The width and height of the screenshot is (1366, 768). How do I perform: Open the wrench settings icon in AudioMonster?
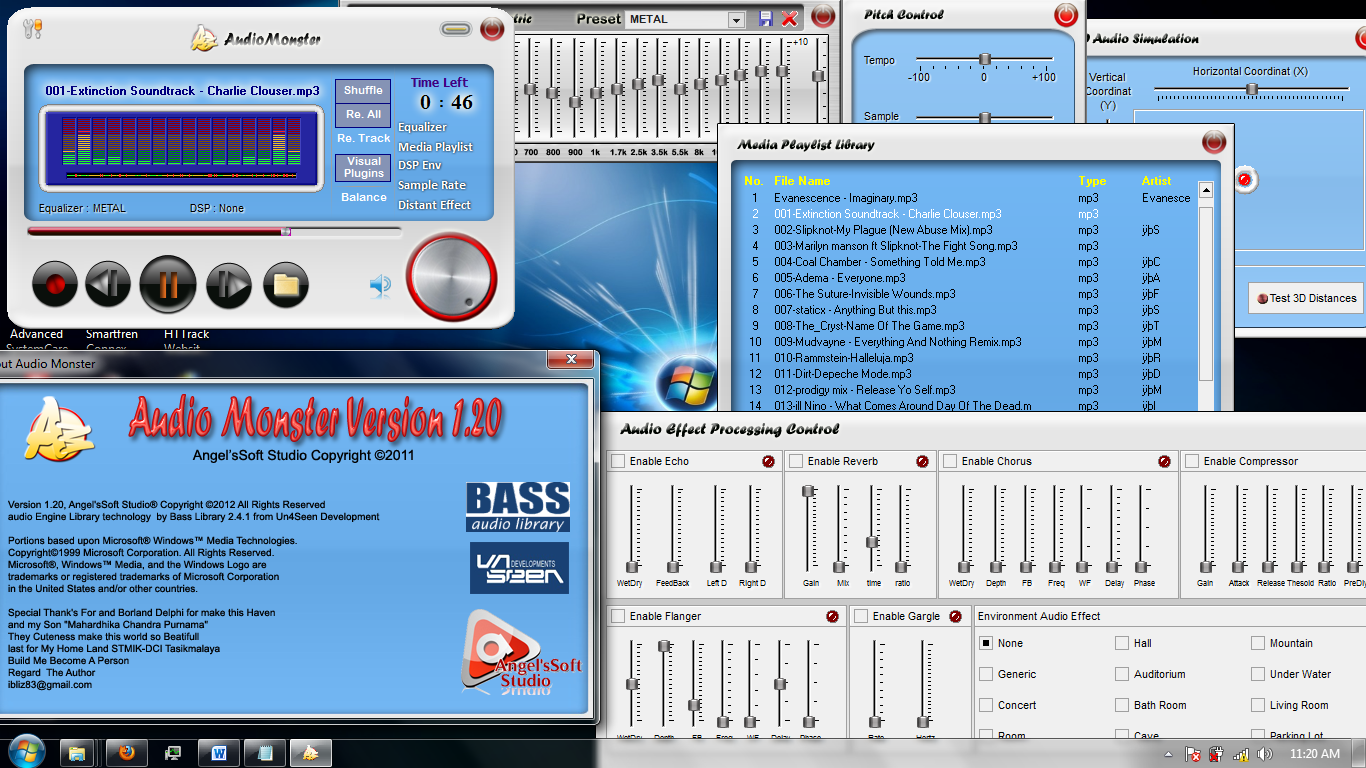pyautogui.click(x=32, y=29)
